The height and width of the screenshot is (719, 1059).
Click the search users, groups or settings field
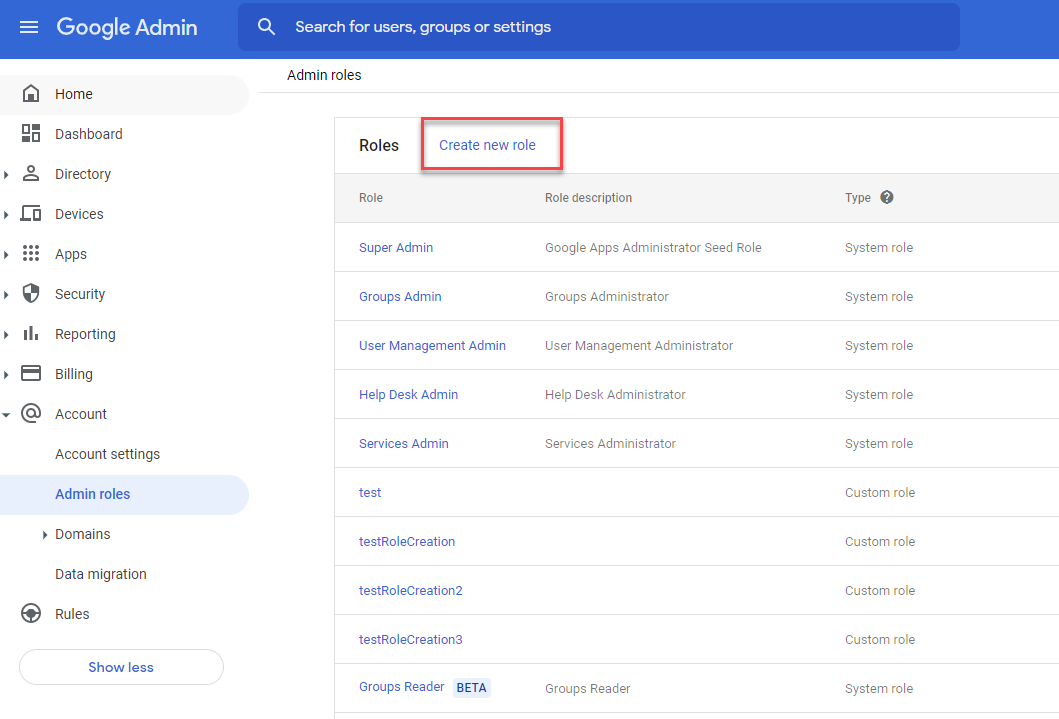600,27
